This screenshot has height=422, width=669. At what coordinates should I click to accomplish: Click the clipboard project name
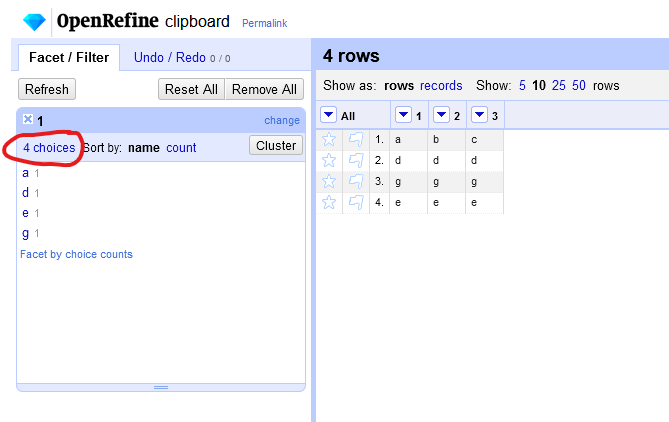click(x=197, y=21)
